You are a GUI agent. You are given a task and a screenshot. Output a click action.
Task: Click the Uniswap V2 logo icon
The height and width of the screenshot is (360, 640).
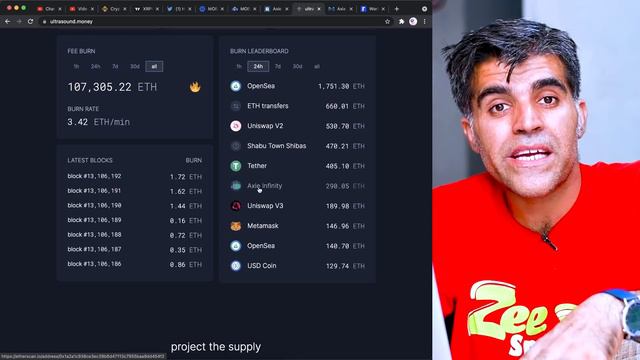(236, 126)
